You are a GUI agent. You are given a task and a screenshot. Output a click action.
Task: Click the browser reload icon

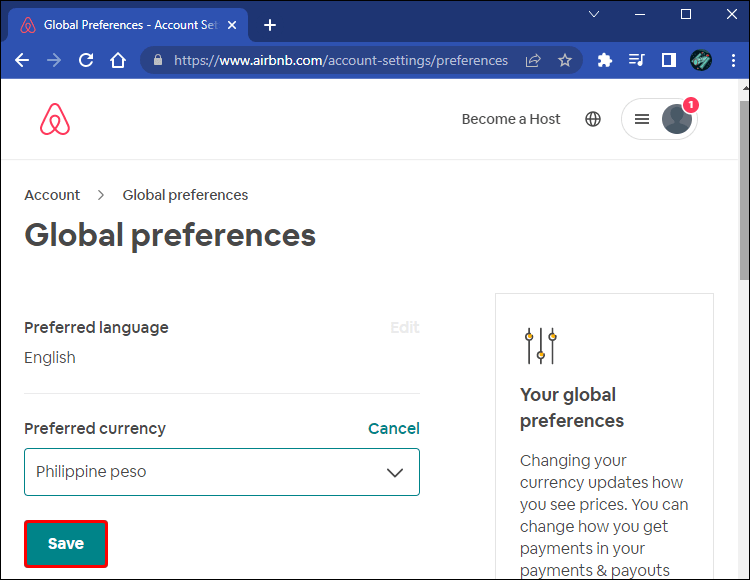86,60
